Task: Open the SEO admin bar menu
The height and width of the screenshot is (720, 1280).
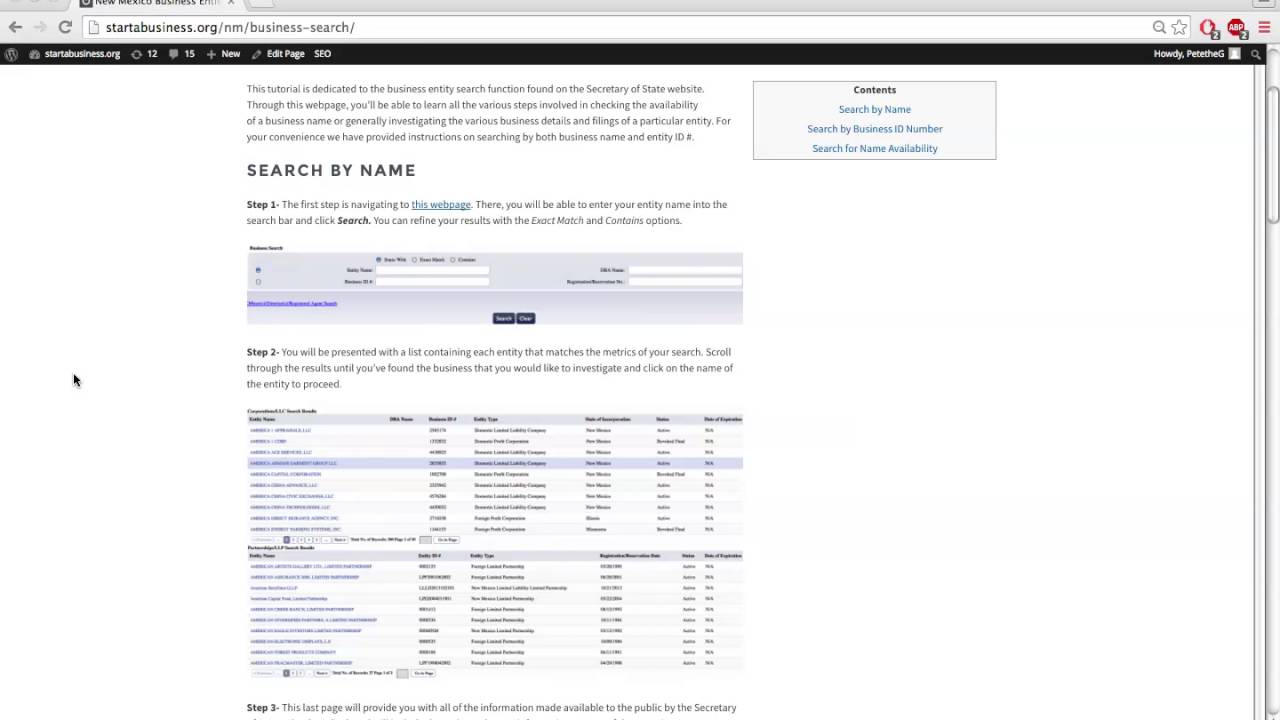Action: coord(322,54)
